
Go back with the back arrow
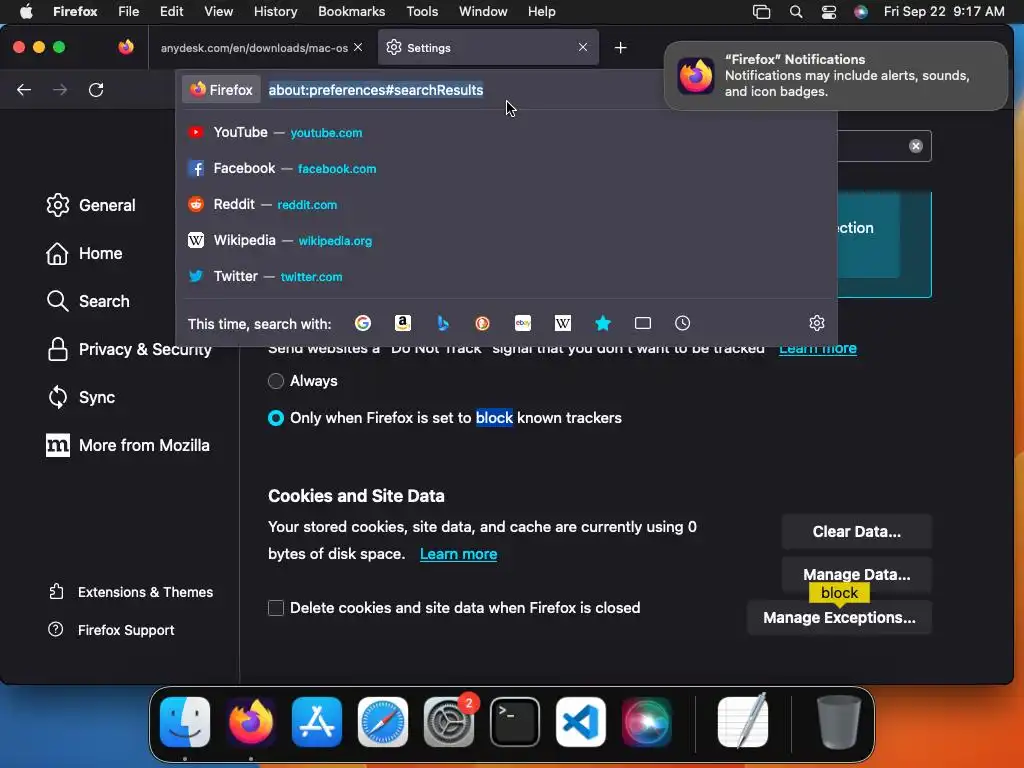click(x=24, y=89)
